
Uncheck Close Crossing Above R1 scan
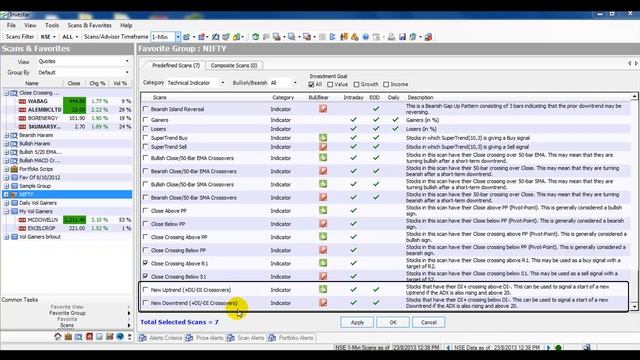145,263
